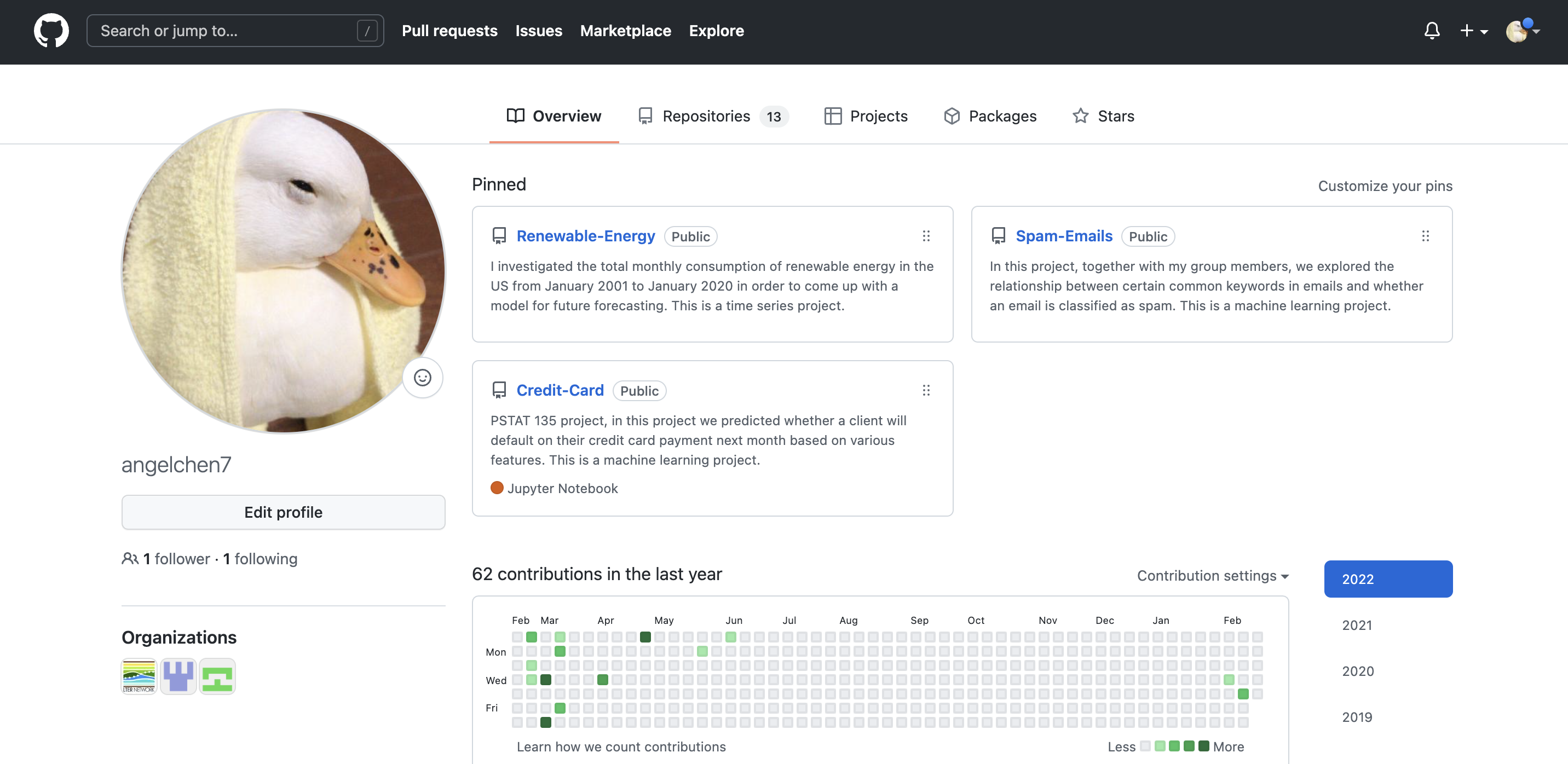Open Learn how we count contributions
Image resolution: width=1568 pixels, height=764 pixels.
621,746
